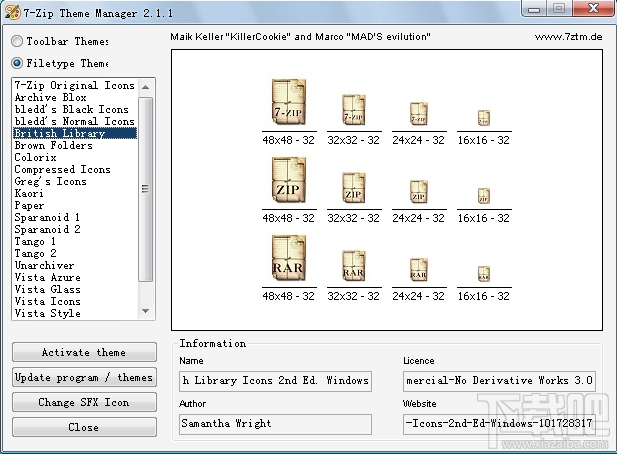Click the Licence information field
The width and height of the screenshot is (617, 454).
pos(499,381)
